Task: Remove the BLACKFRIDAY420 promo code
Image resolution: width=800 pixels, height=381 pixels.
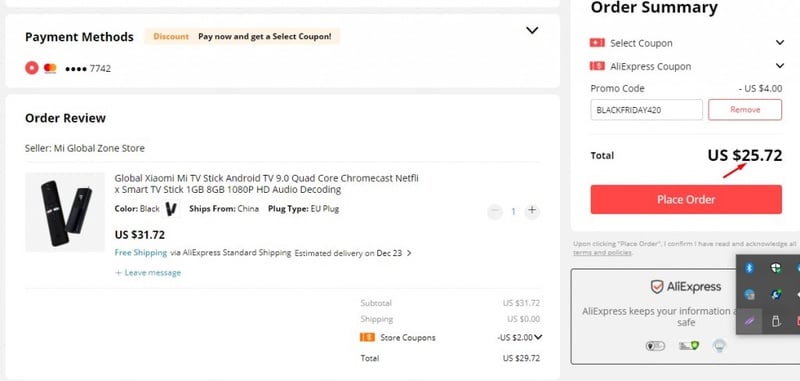Action: click(x=745, y=110)
